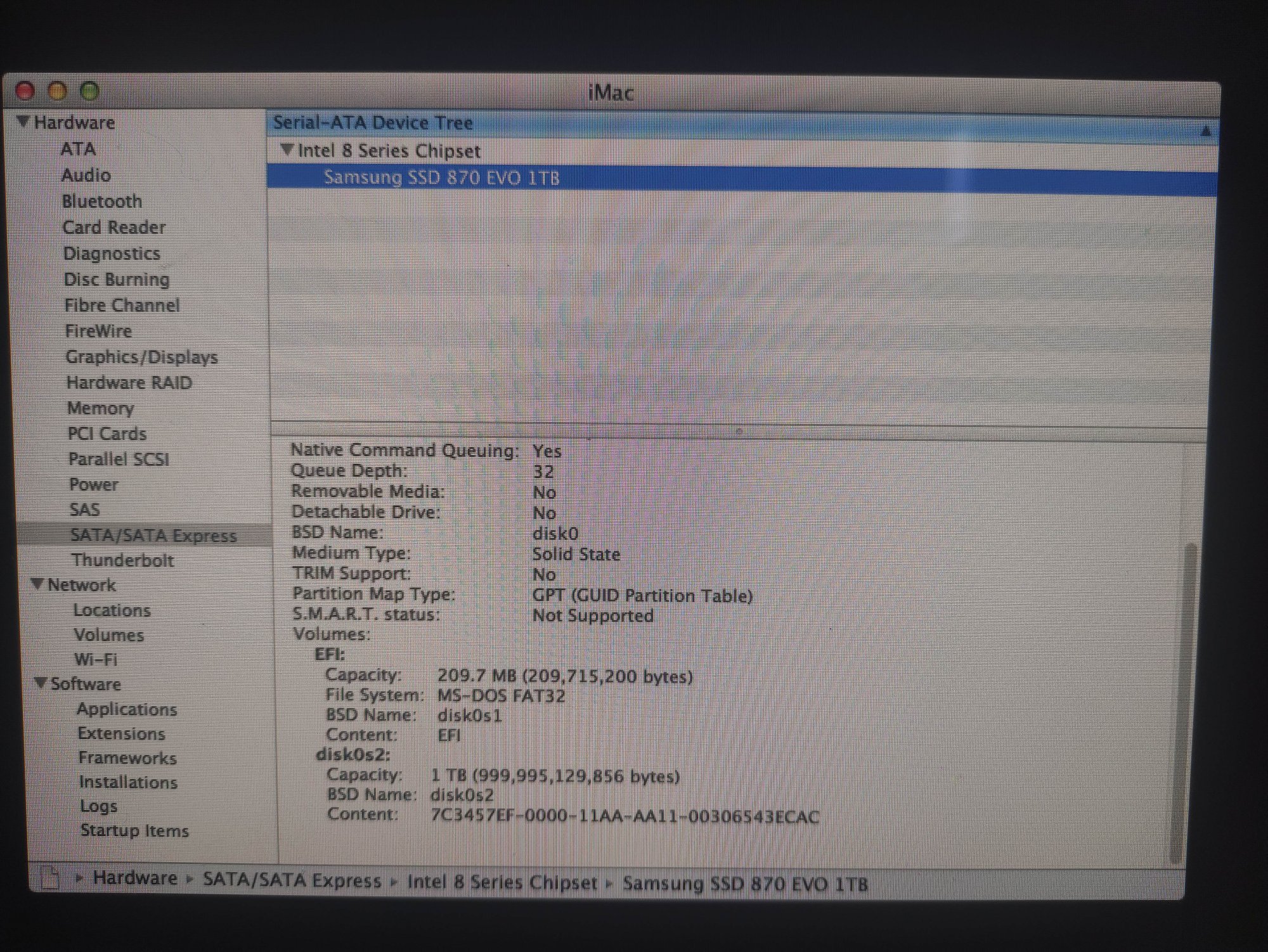Click sort arrow in Serial-ATA Device Tree header

click(x=1205, y=131)
